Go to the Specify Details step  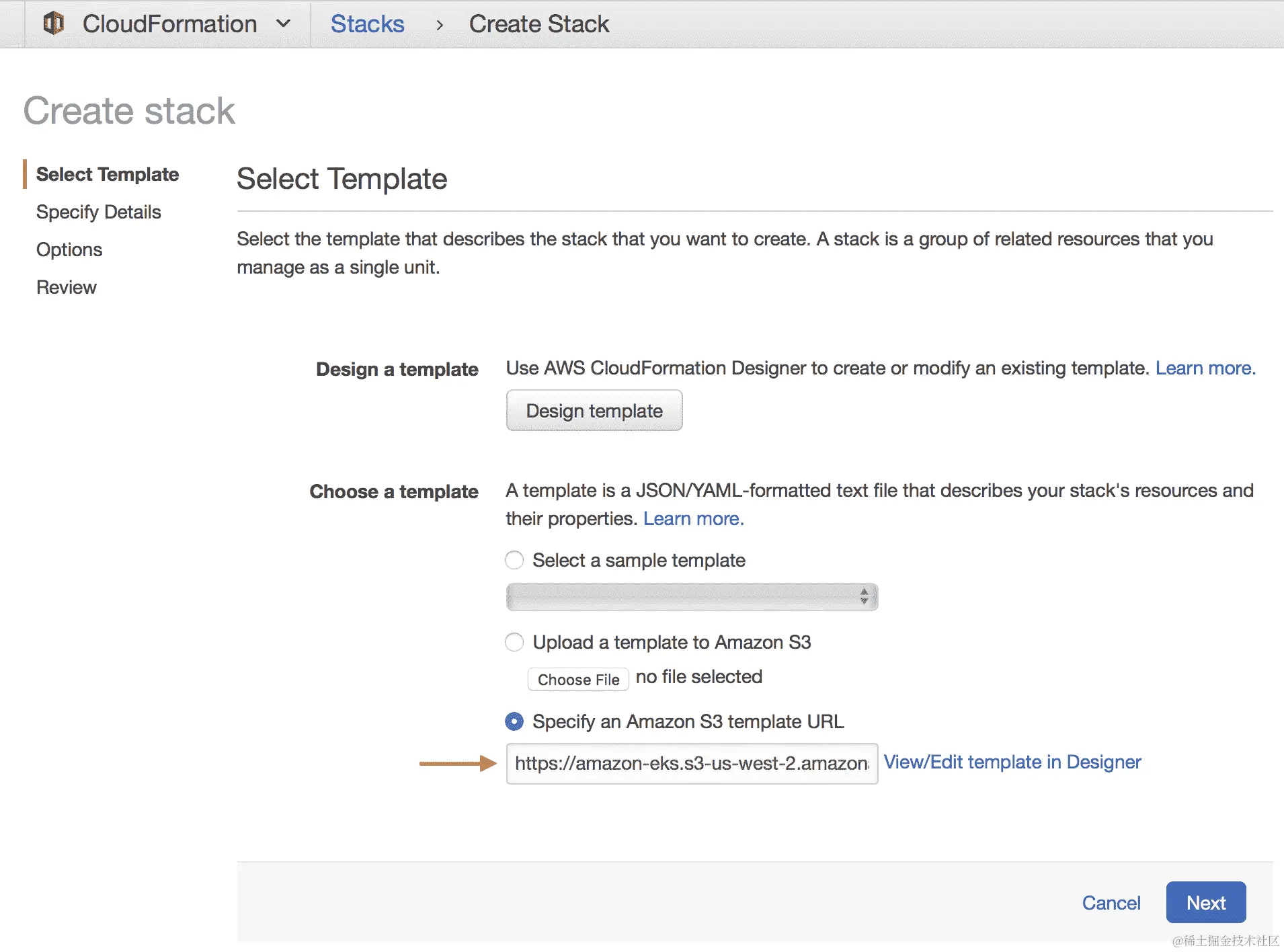pyautogui.click(x=99, y=212)
